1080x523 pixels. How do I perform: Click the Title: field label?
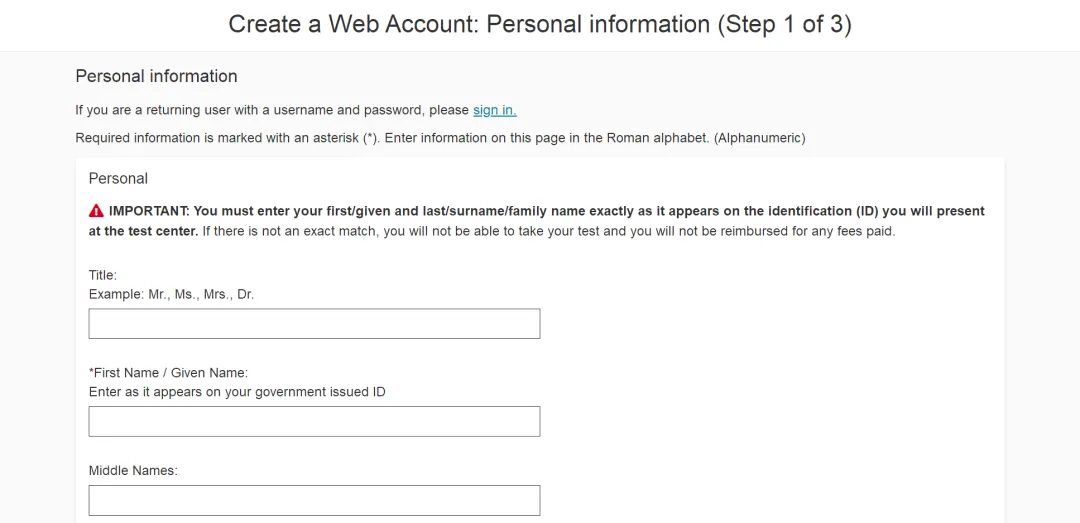point(103,275)
